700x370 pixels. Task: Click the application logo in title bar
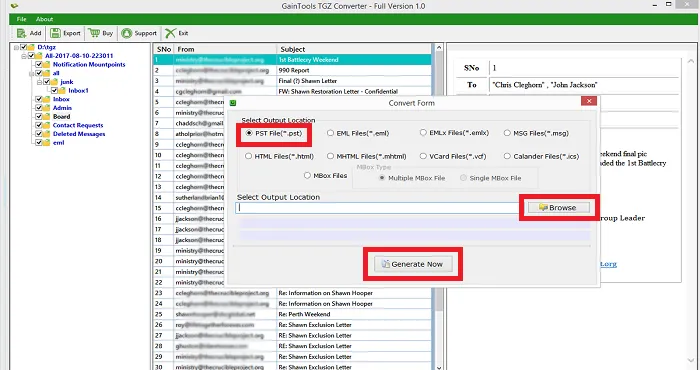(14, 6)
